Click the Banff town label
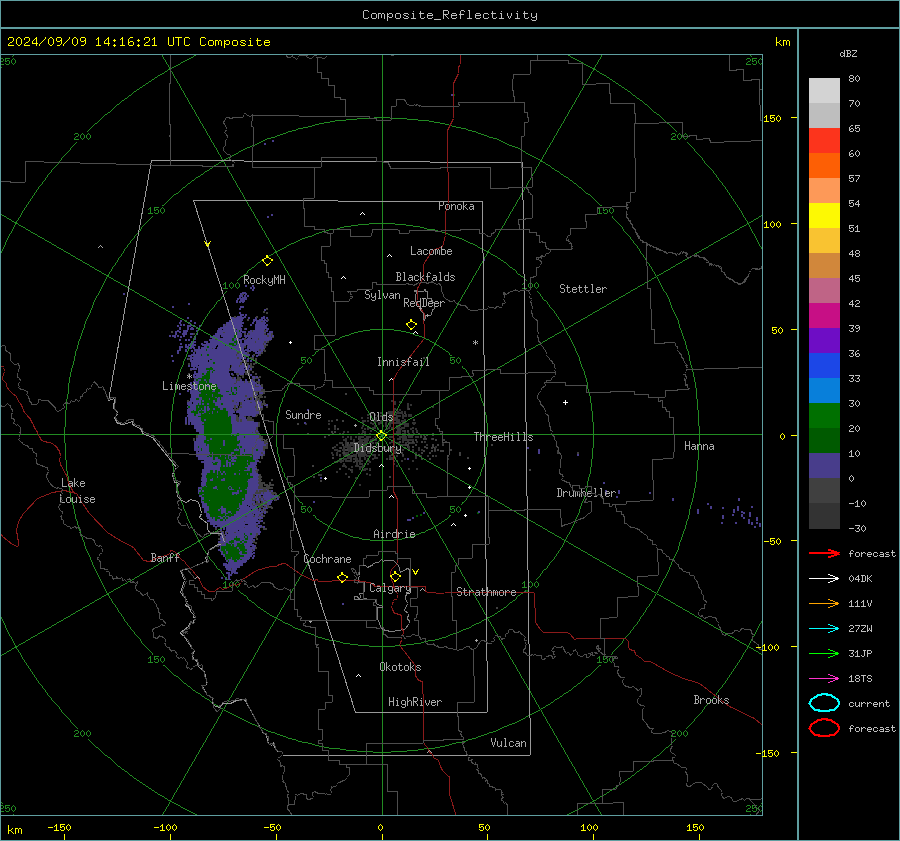This screenshot has width=900, height=841. [x=165, y=557]
